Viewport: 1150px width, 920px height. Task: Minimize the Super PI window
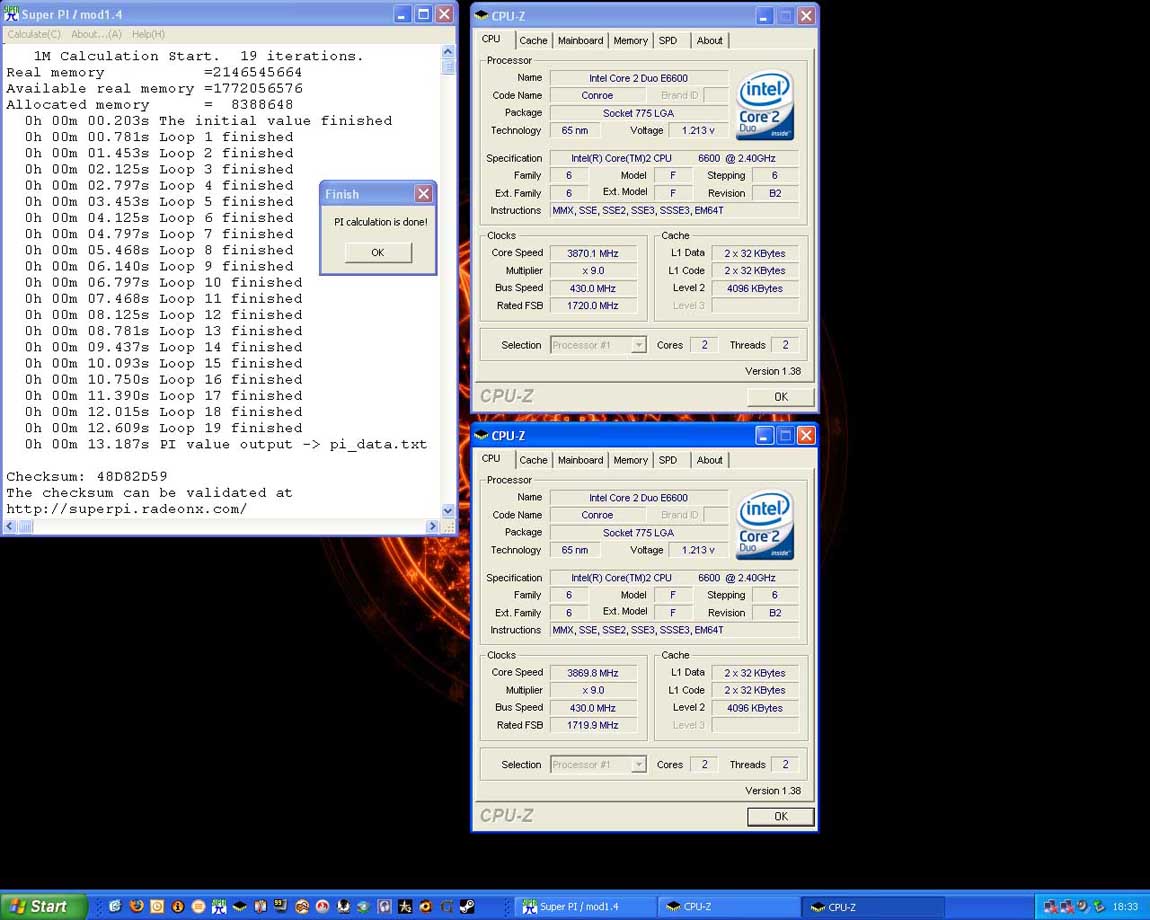click(x=402, y=14)
